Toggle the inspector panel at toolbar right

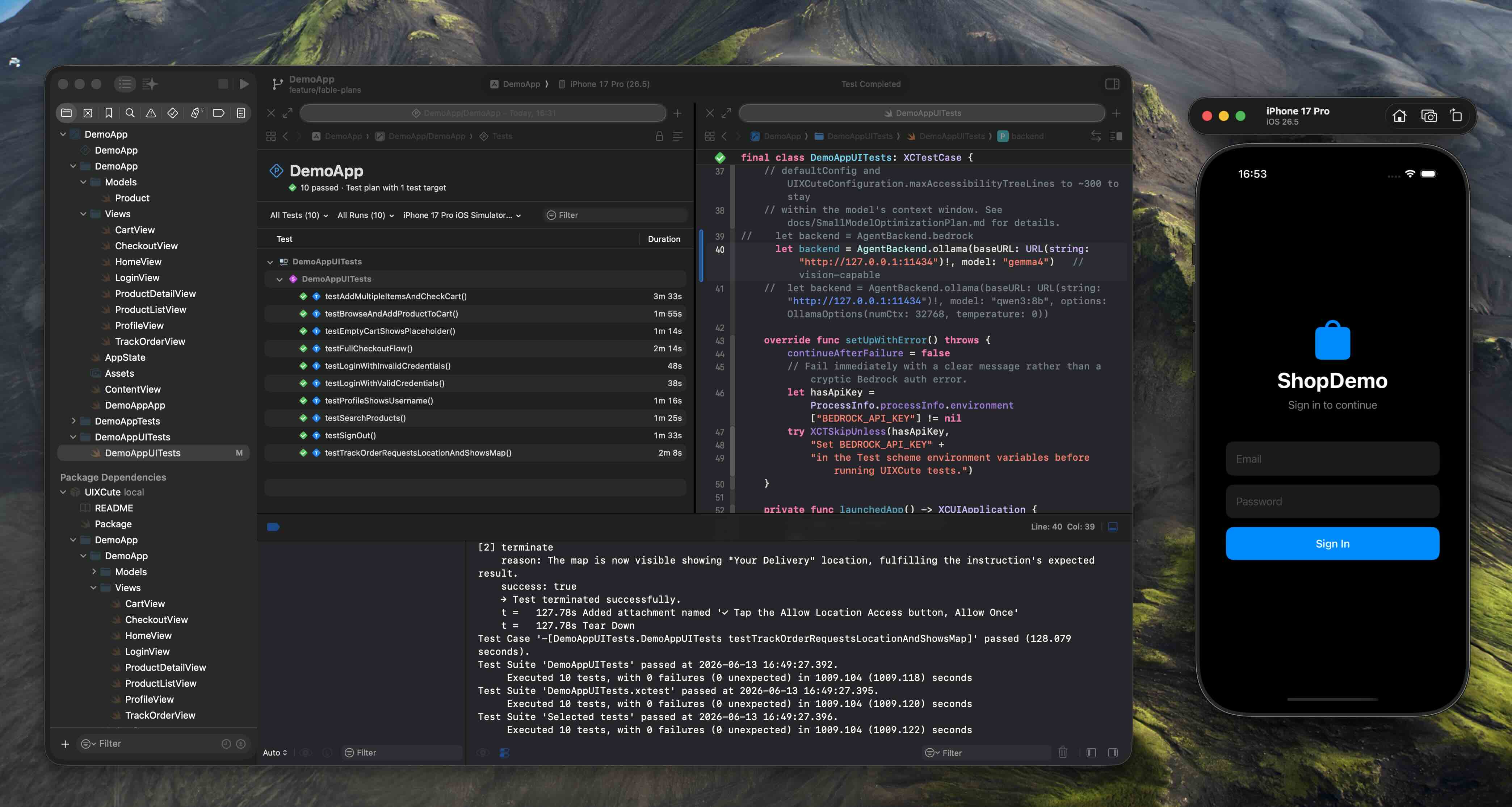click(1112, 84)
